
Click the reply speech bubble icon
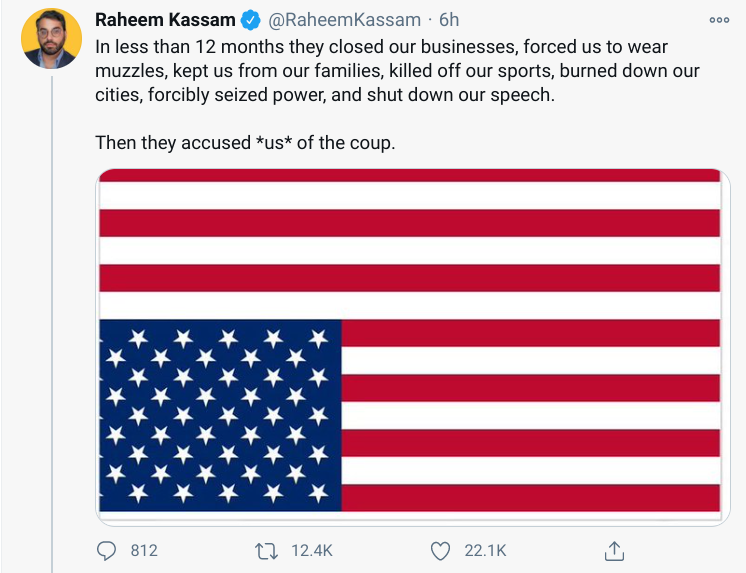tap(107, 550)
